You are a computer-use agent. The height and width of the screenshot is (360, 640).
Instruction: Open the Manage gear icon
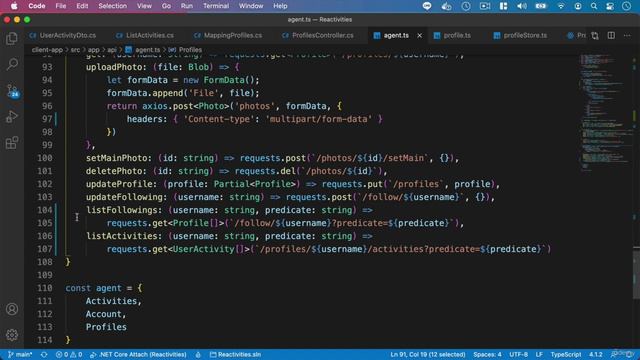coord(12,335)
